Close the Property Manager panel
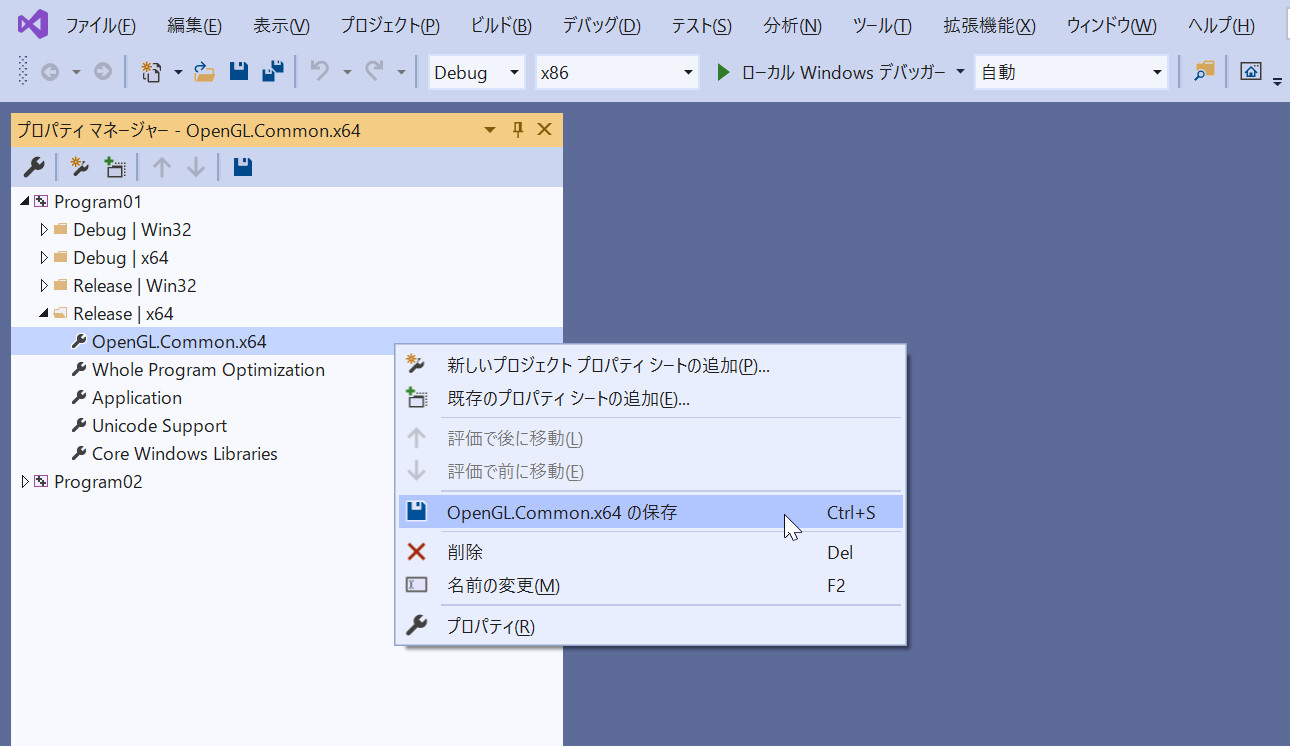This screenshot has width=1290, height=746. coord(545,130)
